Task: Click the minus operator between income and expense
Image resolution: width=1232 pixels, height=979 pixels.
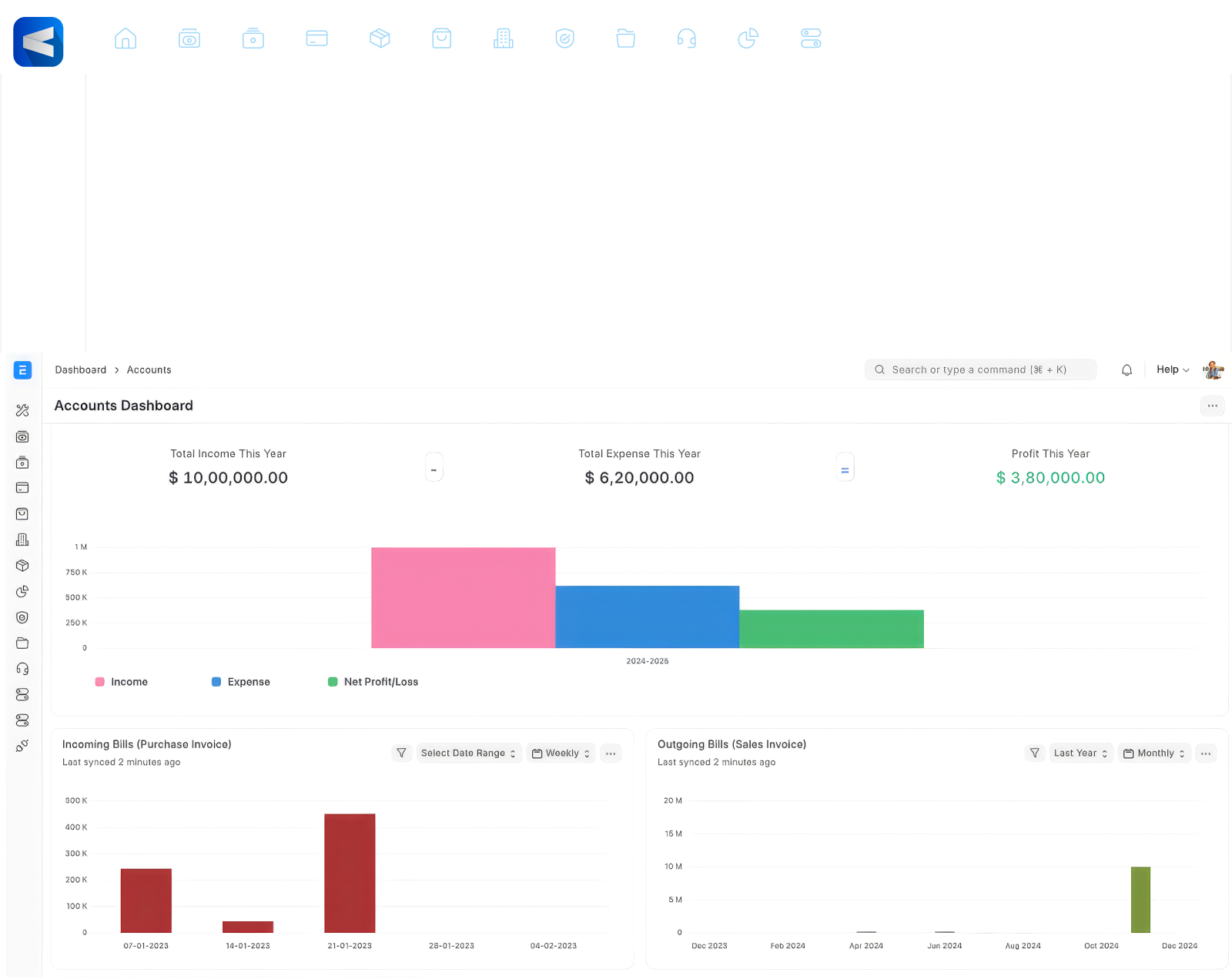Action: click(x=434, y=467)
